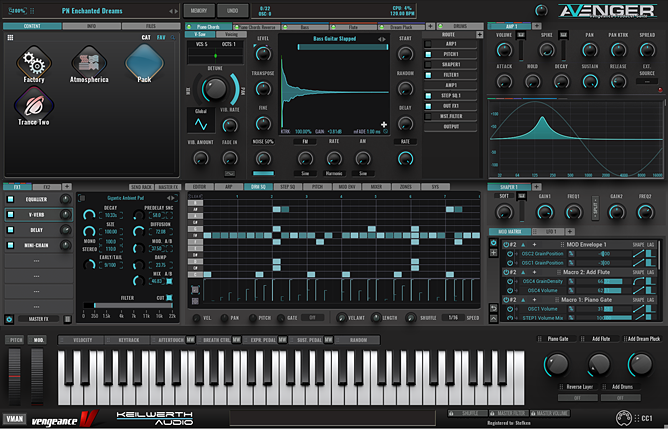The image size is (668, 429).
Task: Open the Gigantic Ambient Pad reverb preset
Action: 125,198
